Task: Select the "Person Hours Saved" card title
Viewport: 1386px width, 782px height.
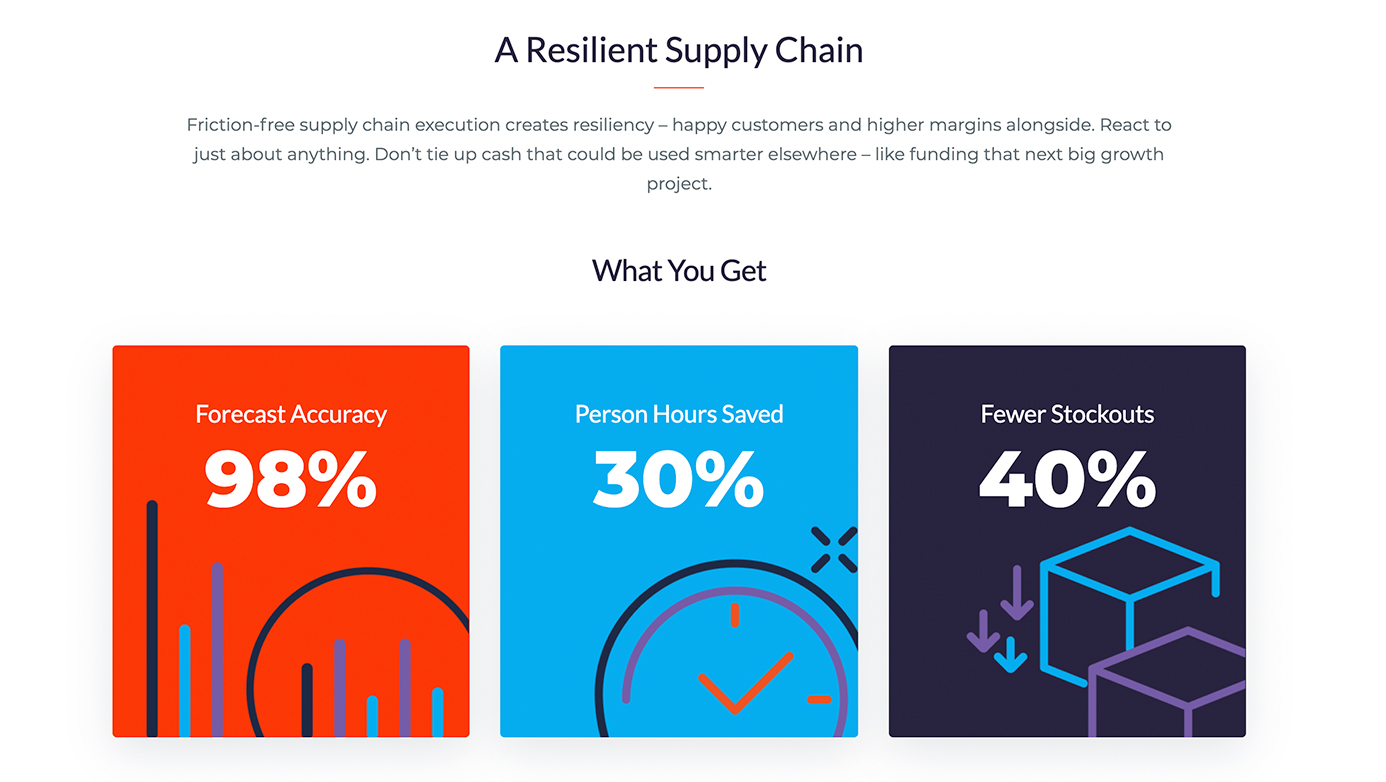Action: pos(679,414)
